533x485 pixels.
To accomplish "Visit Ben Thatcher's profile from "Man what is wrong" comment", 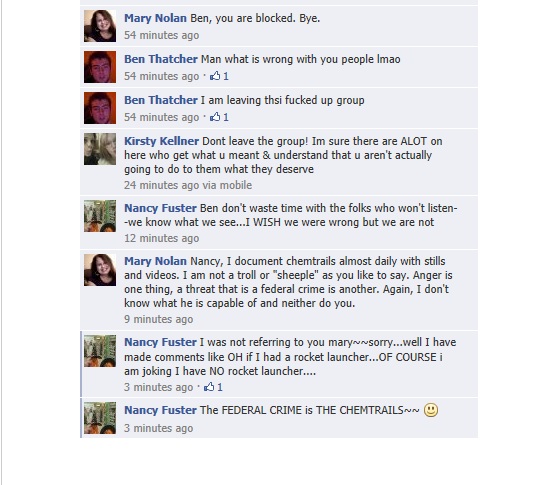I will click(x=161, y=59).
